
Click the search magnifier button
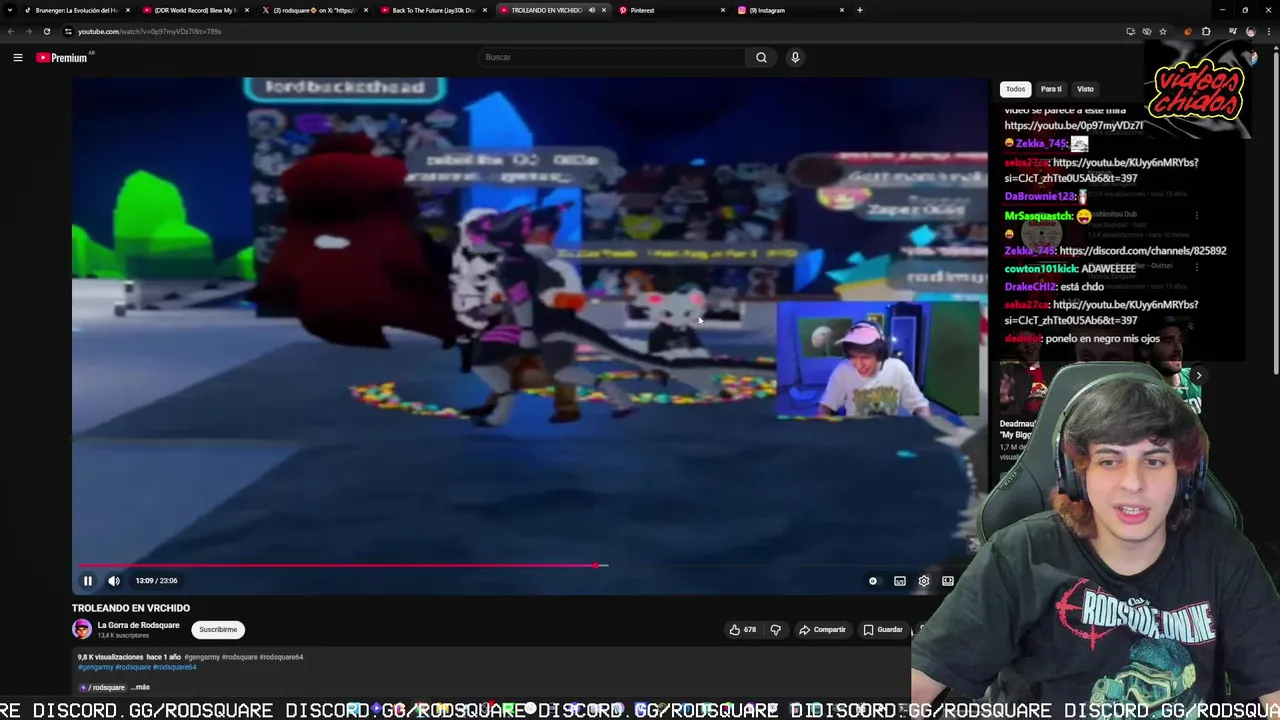[761, 57]
